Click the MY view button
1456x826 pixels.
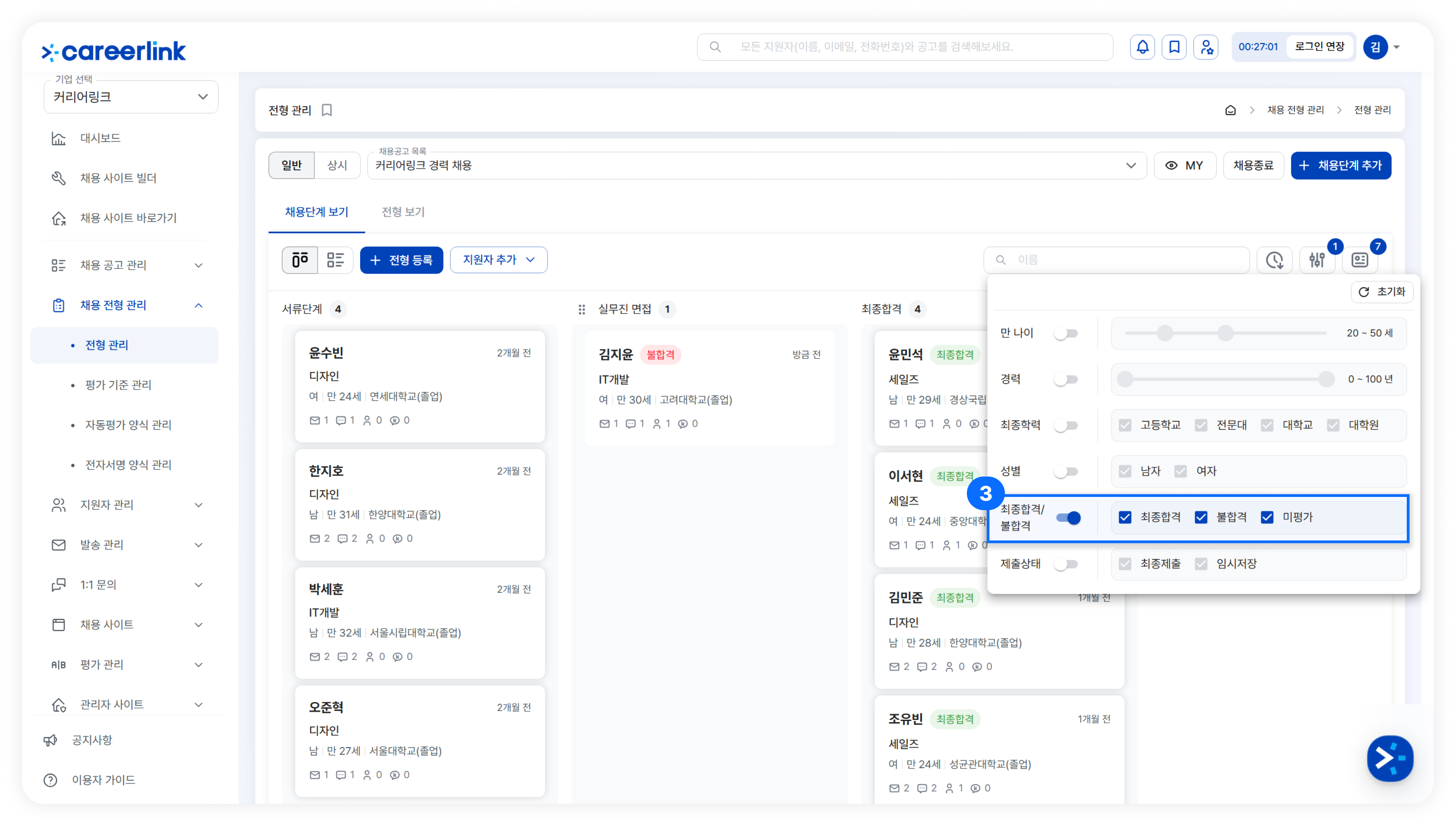coord(1185,165)
